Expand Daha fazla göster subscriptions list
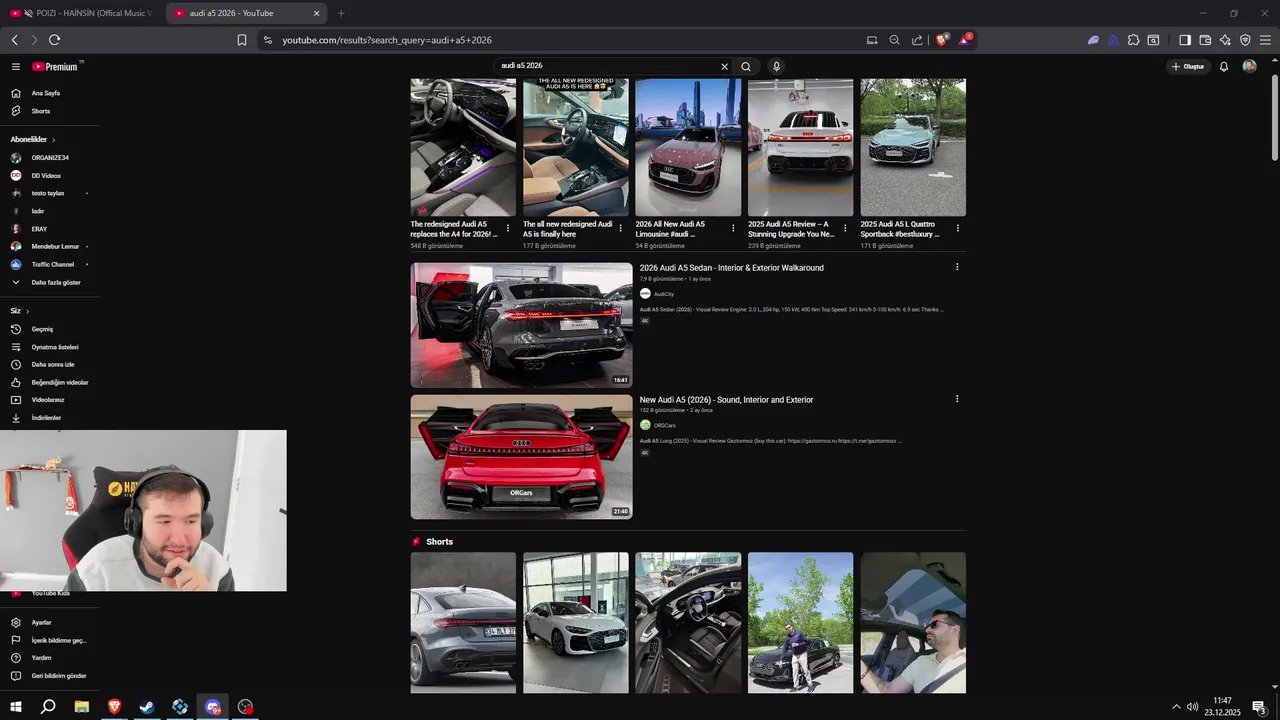Screen dimensions: 1280x720 click(x=50, y=282)
